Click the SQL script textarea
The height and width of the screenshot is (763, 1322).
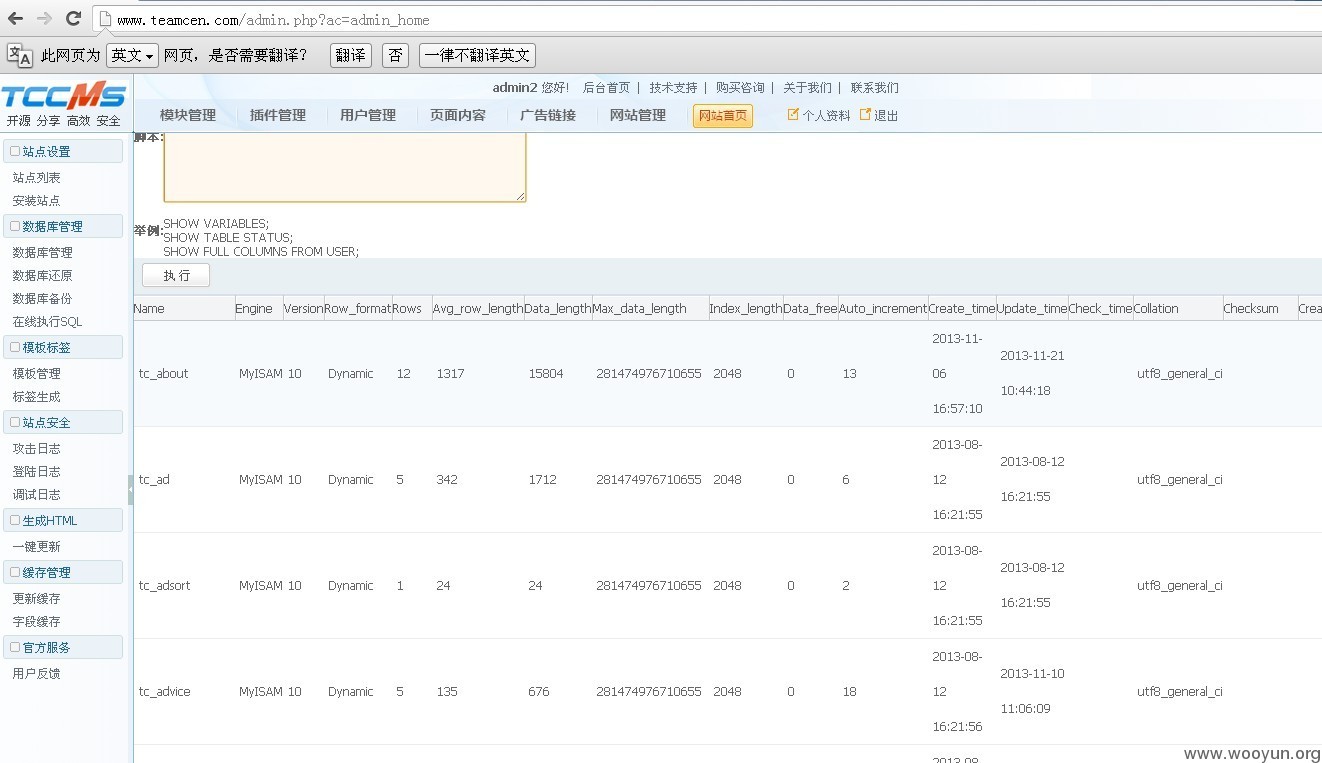[x=345, y=167]
